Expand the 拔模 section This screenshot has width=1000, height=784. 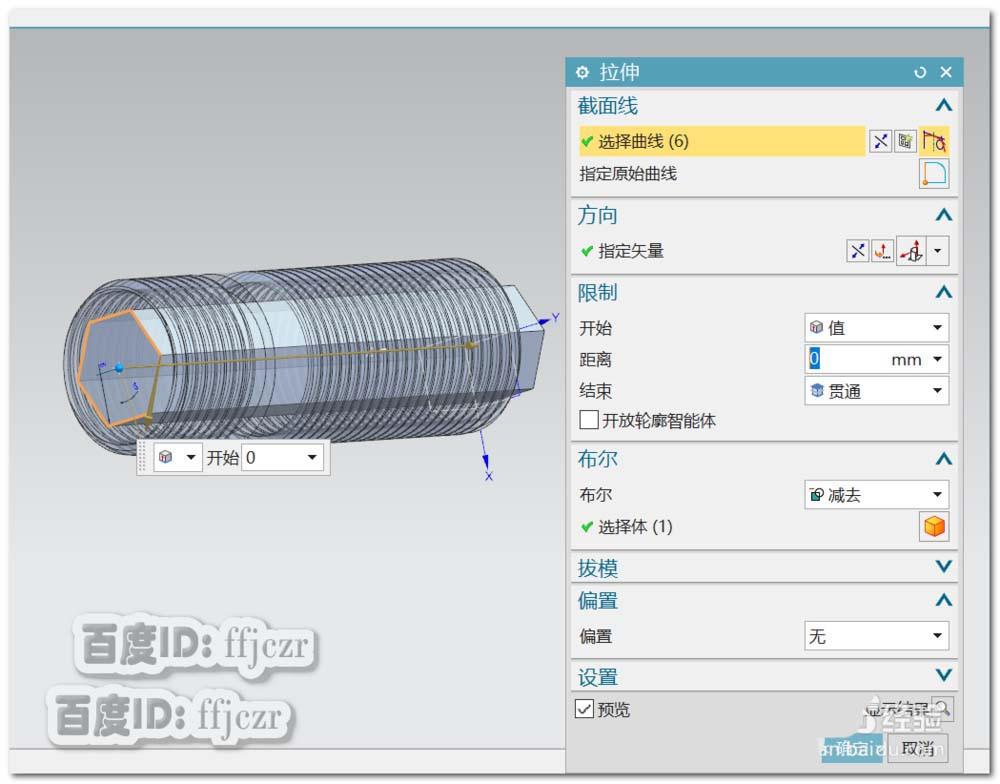click(943, 567)
